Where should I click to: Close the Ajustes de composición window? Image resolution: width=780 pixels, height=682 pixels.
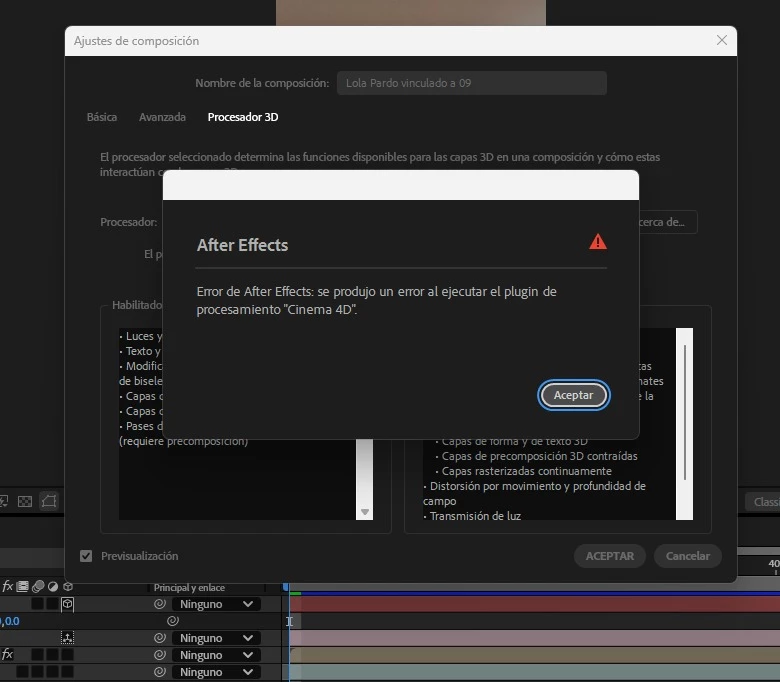pyautogui.click(x=722, y=40)
